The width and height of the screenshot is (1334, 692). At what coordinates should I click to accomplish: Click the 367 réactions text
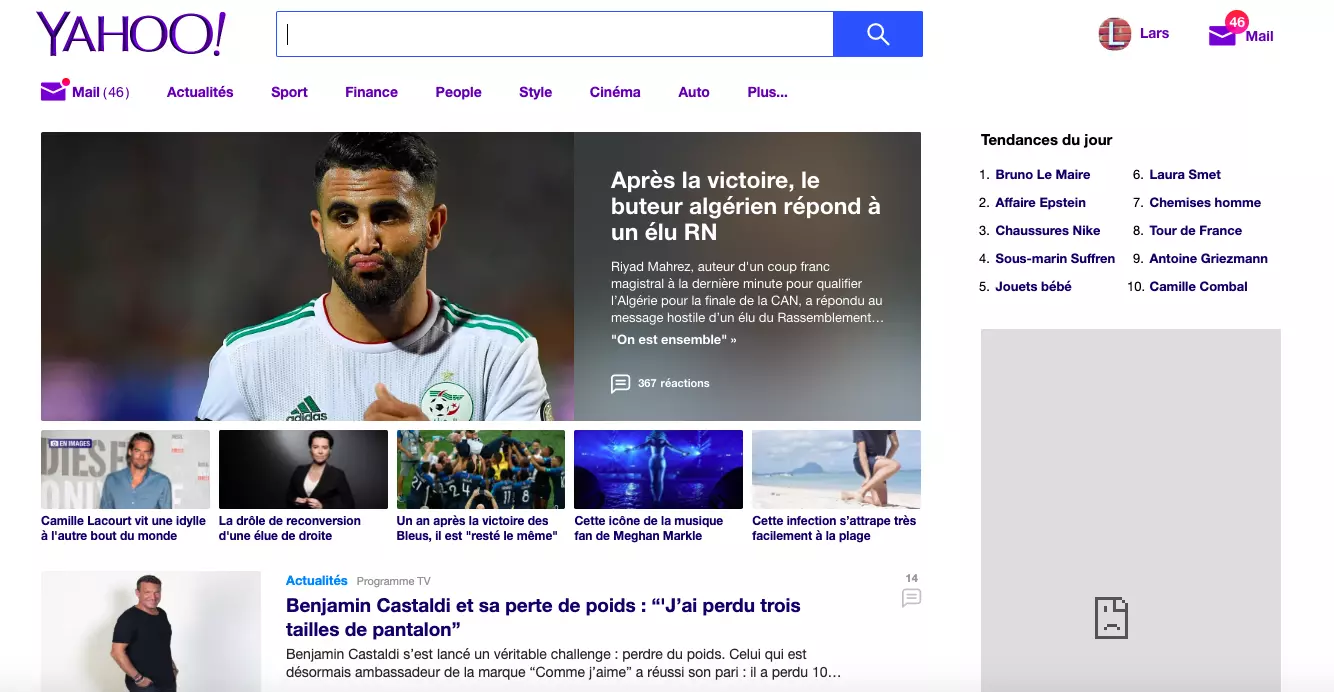click(x=674, y=383)
